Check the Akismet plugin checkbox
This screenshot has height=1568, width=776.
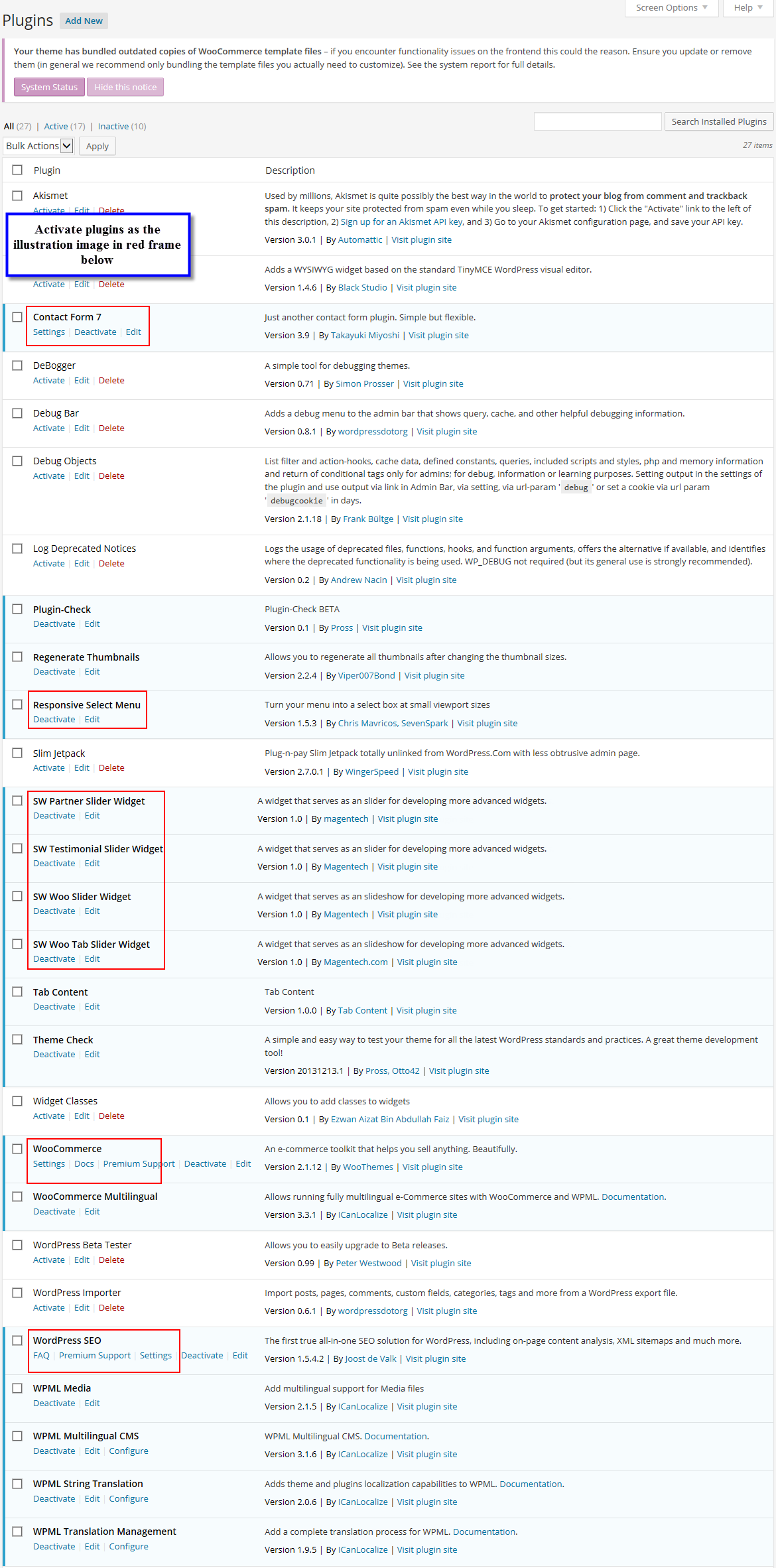(x=17, y=195)
